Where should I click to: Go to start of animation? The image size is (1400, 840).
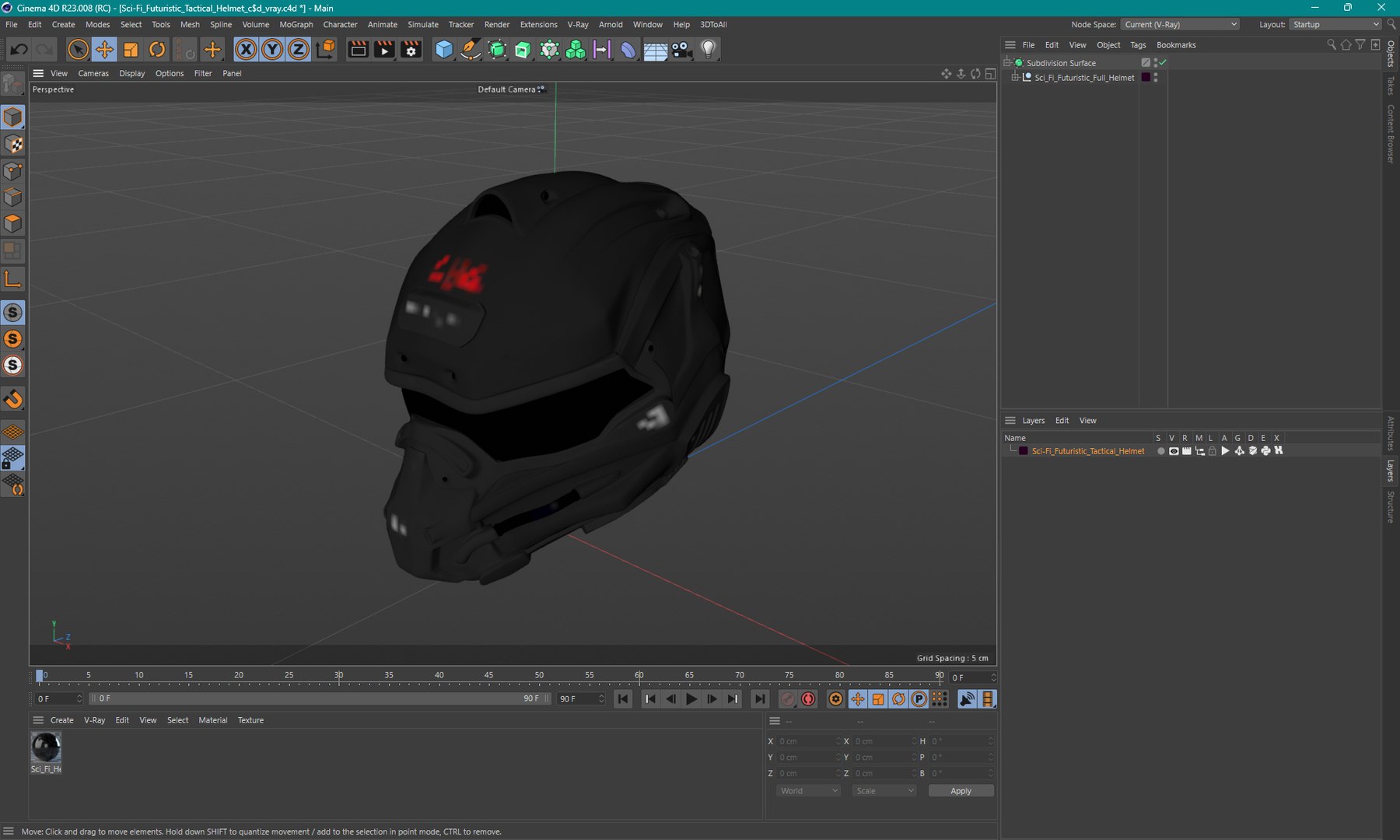tap(623, 699)
